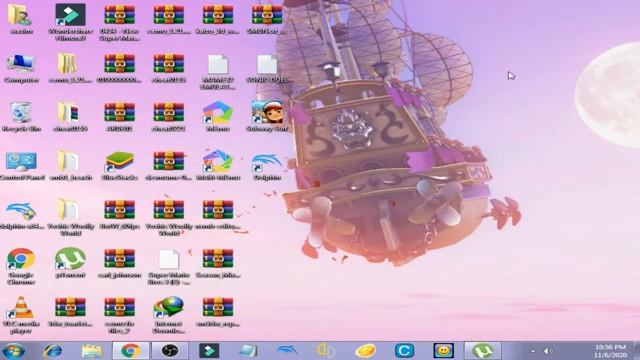Open the Control Panel desktop icon
The height and width of the screenshot is (360, 640).
21,166
